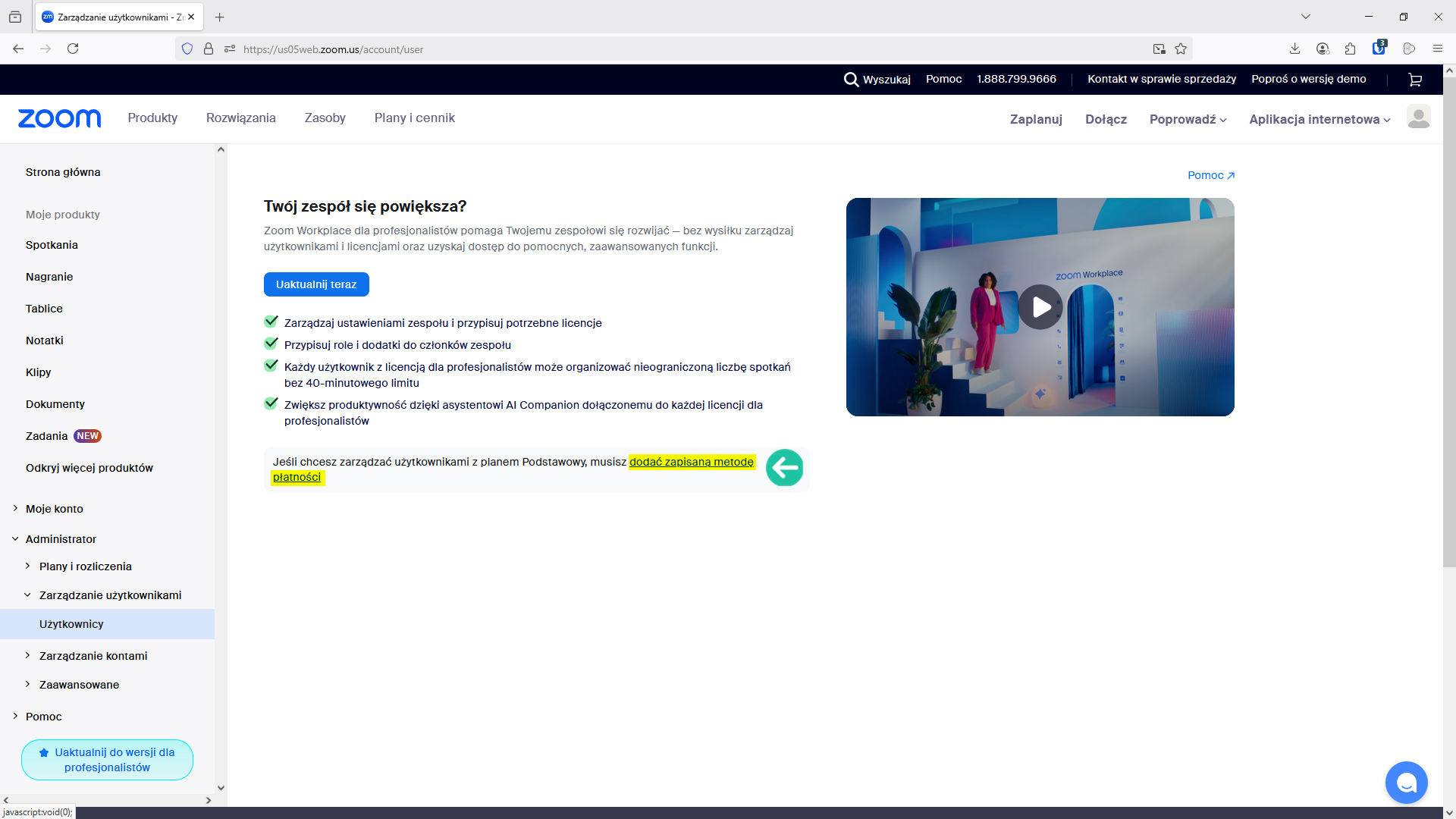Viewport: 1456px width, 819px height.
Task: Reload the page in the browser
Action: tap(73, 49)
